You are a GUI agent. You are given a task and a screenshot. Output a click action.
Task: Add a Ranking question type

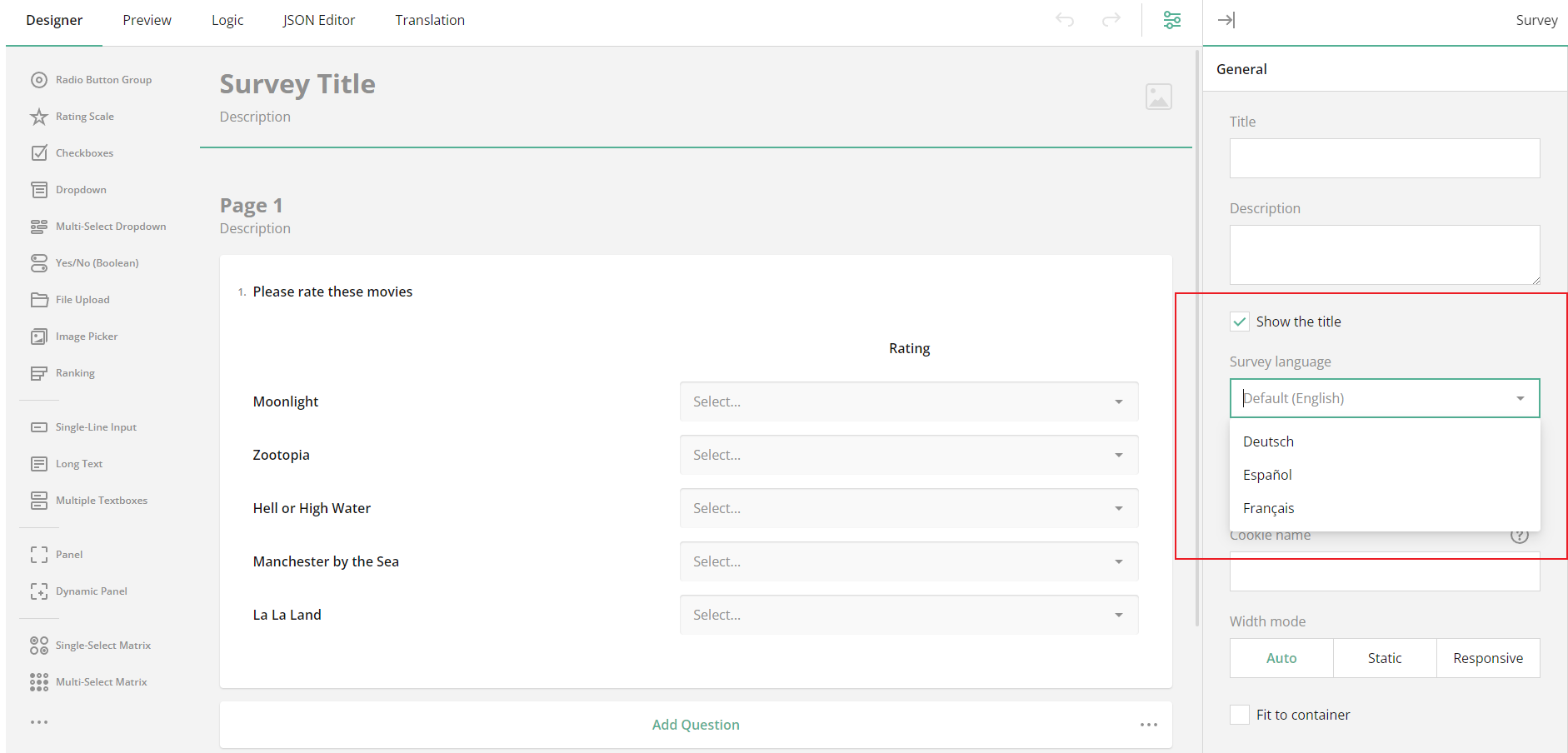tap(75, 372)
